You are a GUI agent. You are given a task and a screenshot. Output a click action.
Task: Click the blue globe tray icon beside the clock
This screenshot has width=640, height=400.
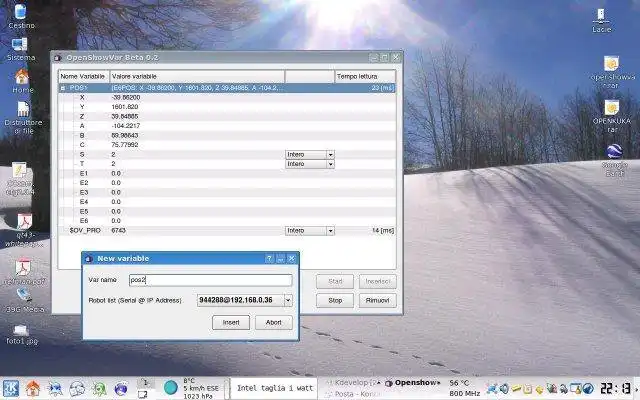click(588, 389)
